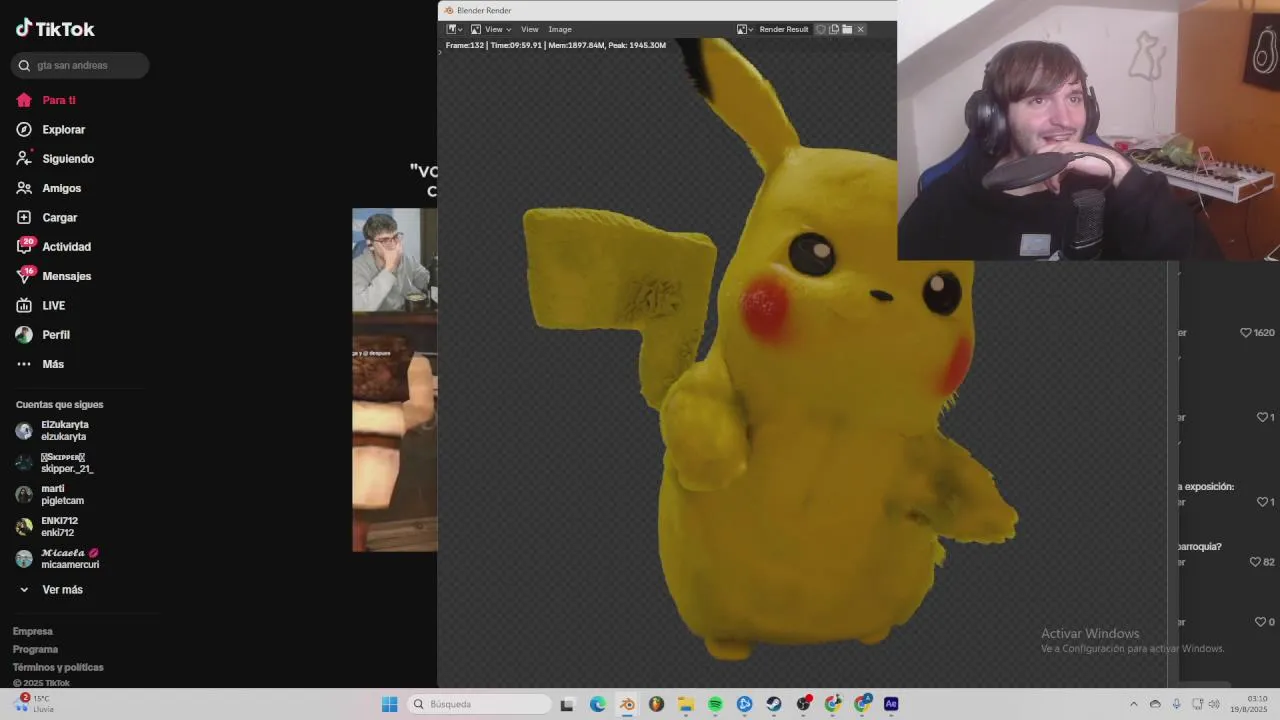The image size is (1280, 720).
Task: Click the Amigos icon
Action: pyautogui.click(x=24, y=188)
